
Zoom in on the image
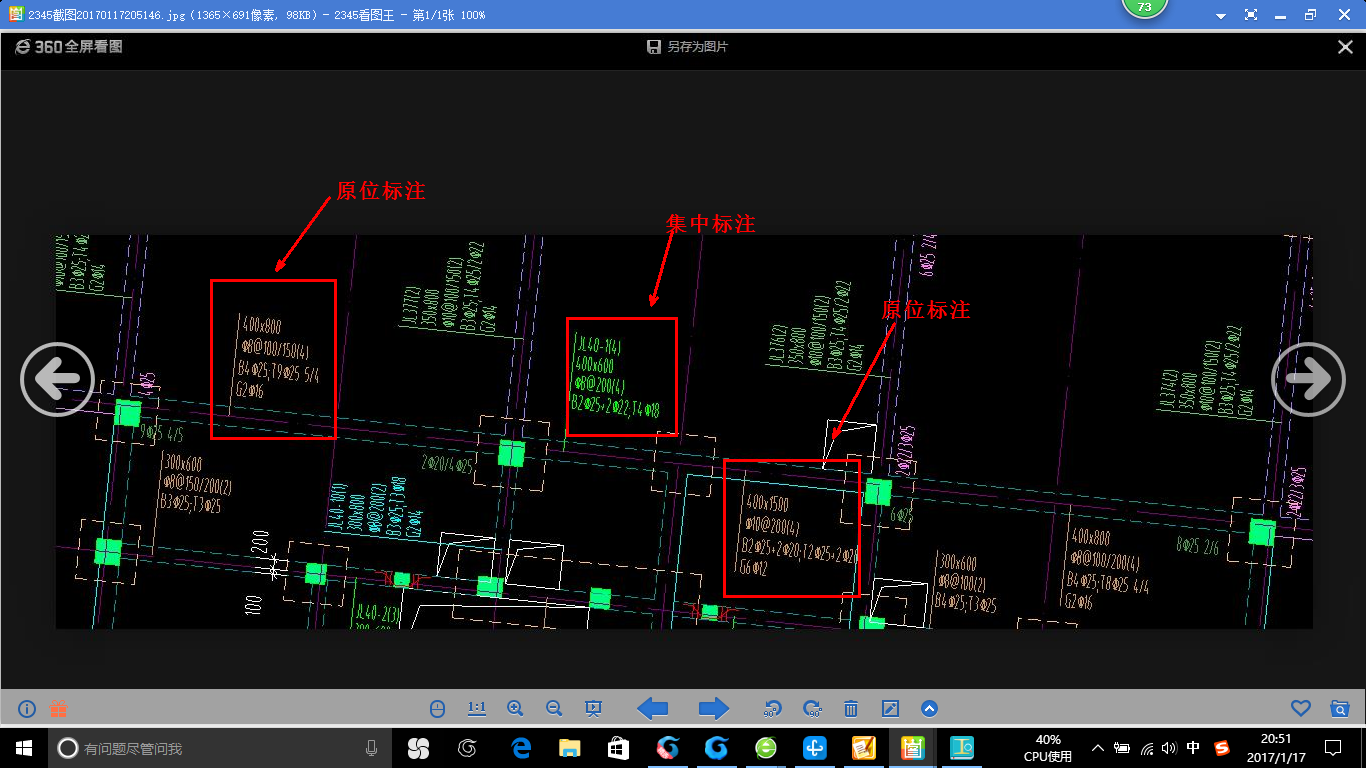[x=515, y=709]
